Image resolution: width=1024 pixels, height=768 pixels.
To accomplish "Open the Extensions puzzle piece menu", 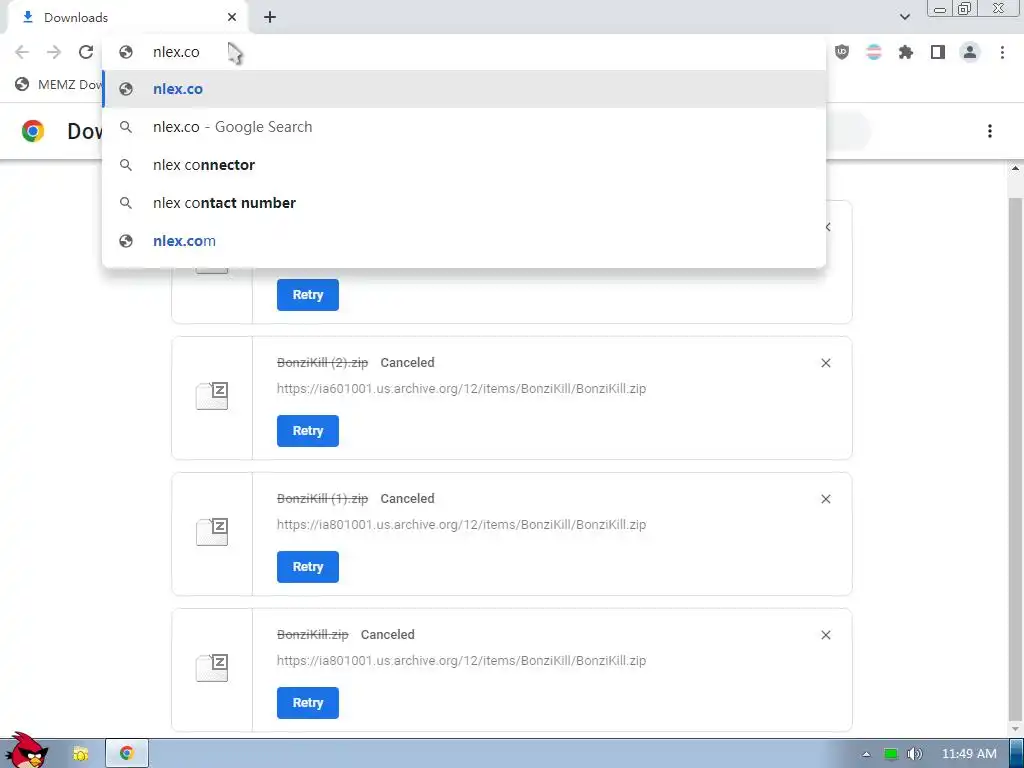I will point(906,52).
